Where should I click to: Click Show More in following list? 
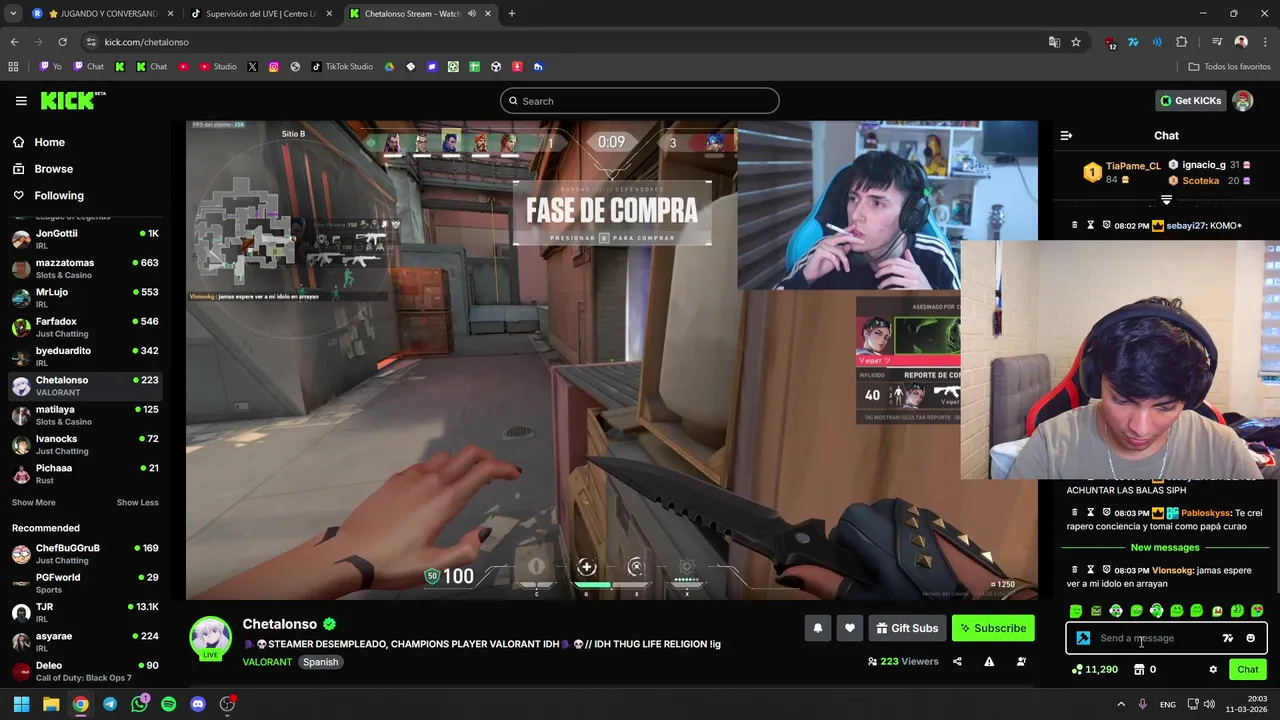tap(34, 503)
